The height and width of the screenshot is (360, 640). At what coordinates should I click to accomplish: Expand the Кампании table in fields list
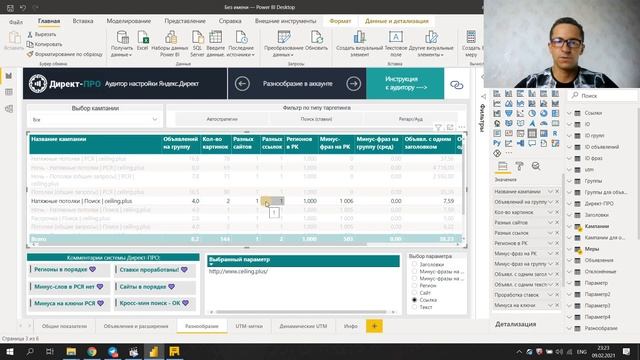point(569,226)
